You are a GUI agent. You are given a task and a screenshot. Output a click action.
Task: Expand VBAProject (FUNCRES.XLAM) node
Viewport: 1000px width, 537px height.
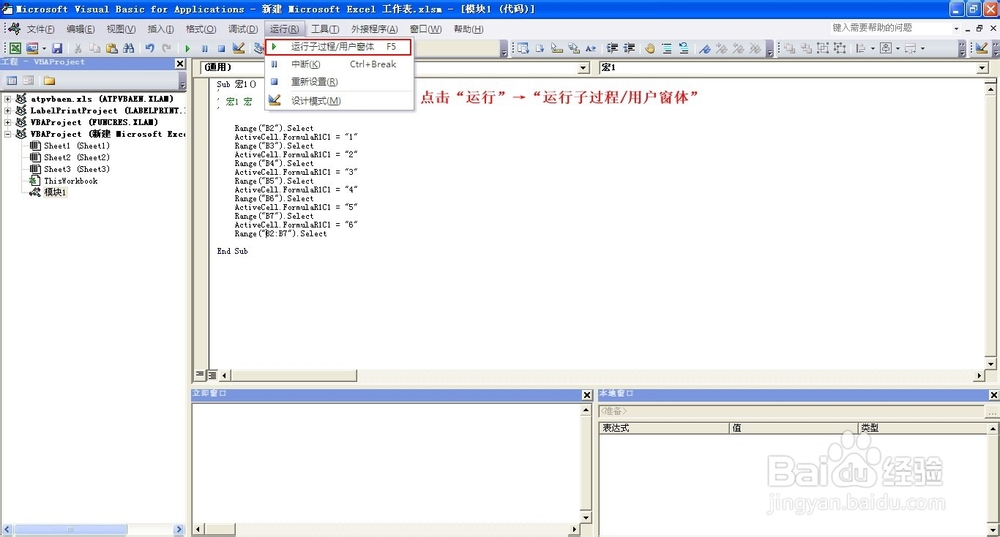[x=8, y=122]
